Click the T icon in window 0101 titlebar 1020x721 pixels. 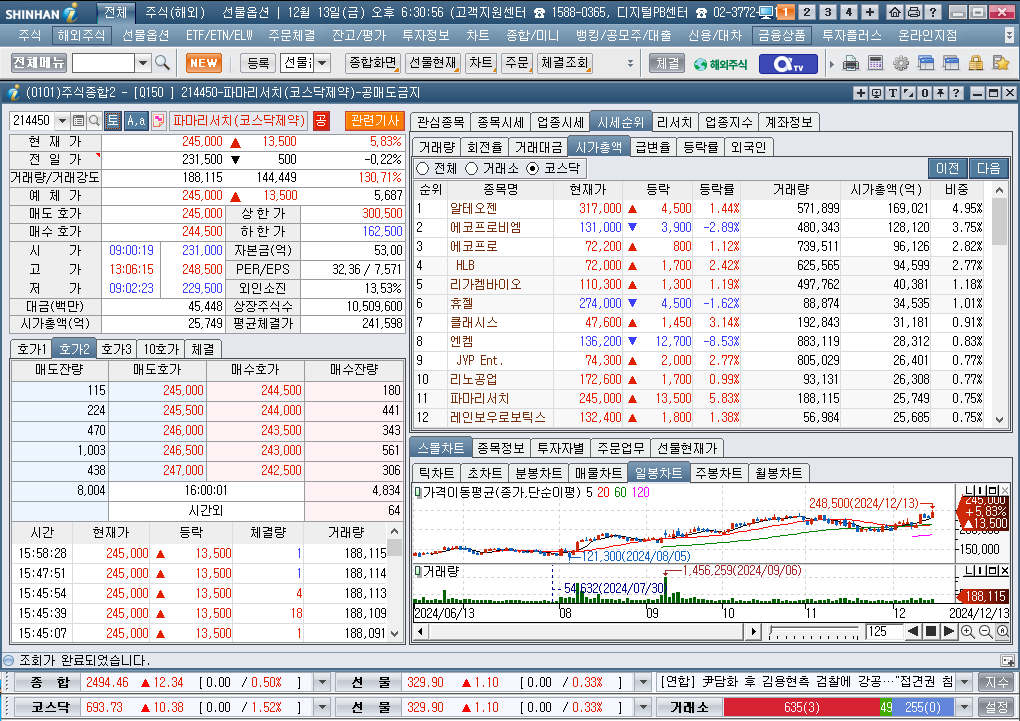point(892,93)
